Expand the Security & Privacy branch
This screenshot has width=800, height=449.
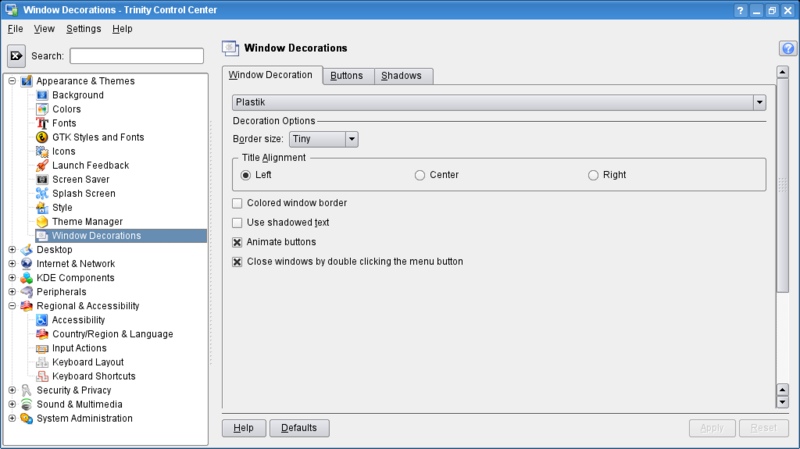click(x=12, y=390)
